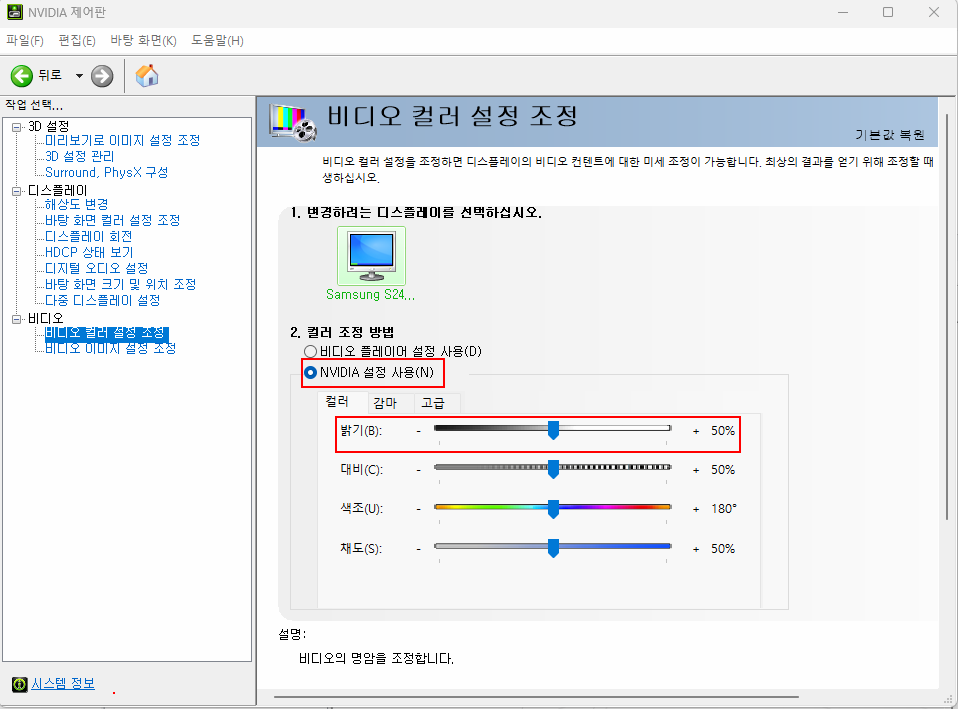
Task: Open 바탕 화면 컬러 설정 조정
Action: point(112,220)
